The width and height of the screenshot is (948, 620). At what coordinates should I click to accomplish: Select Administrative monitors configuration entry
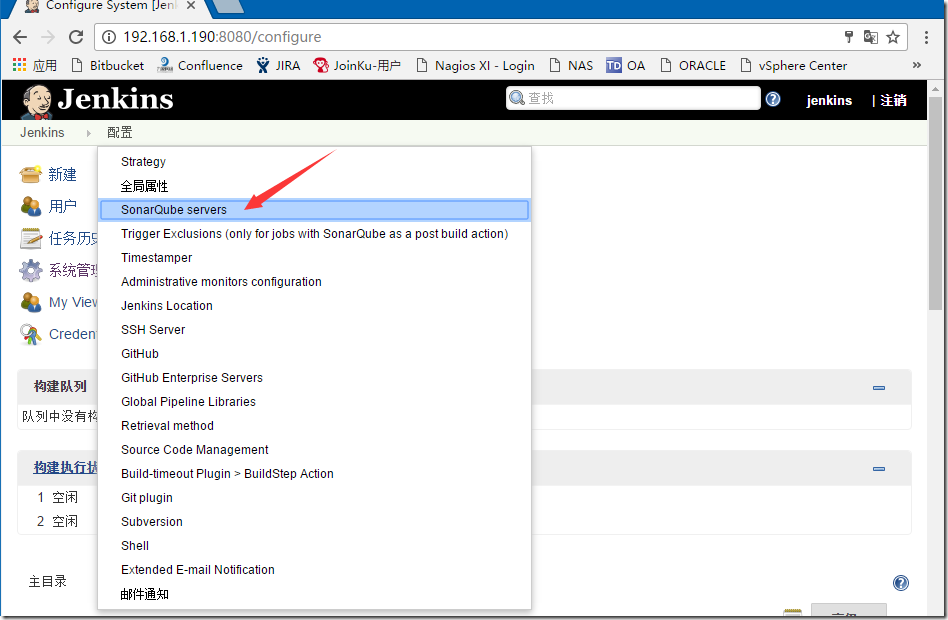(x=314, y=282)
